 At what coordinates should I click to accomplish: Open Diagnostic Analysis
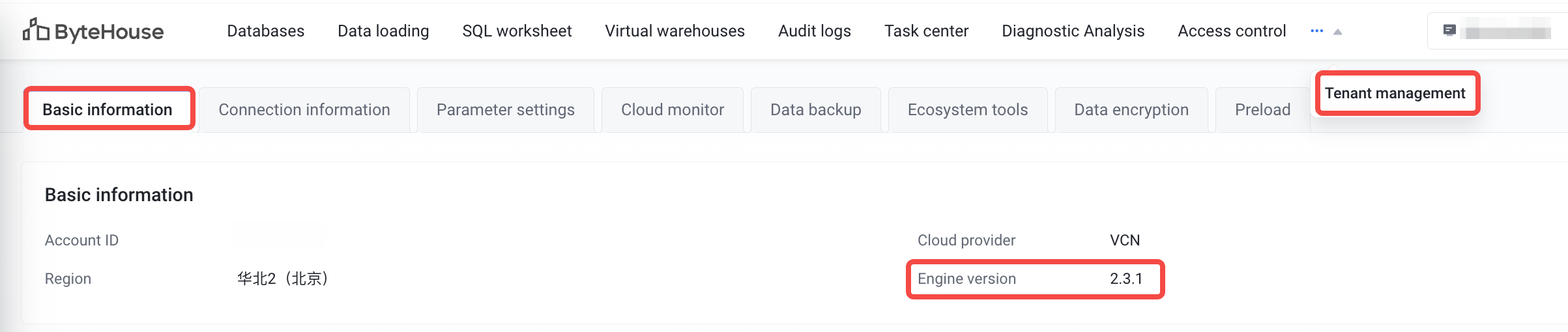click(1073, 31)
